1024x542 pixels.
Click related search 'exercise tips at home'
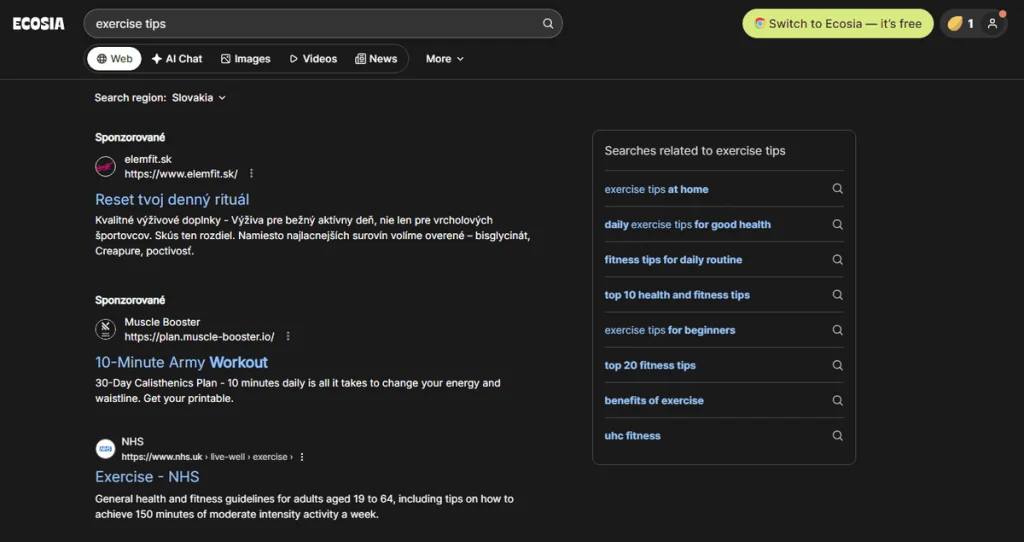[x=656, y=189]
